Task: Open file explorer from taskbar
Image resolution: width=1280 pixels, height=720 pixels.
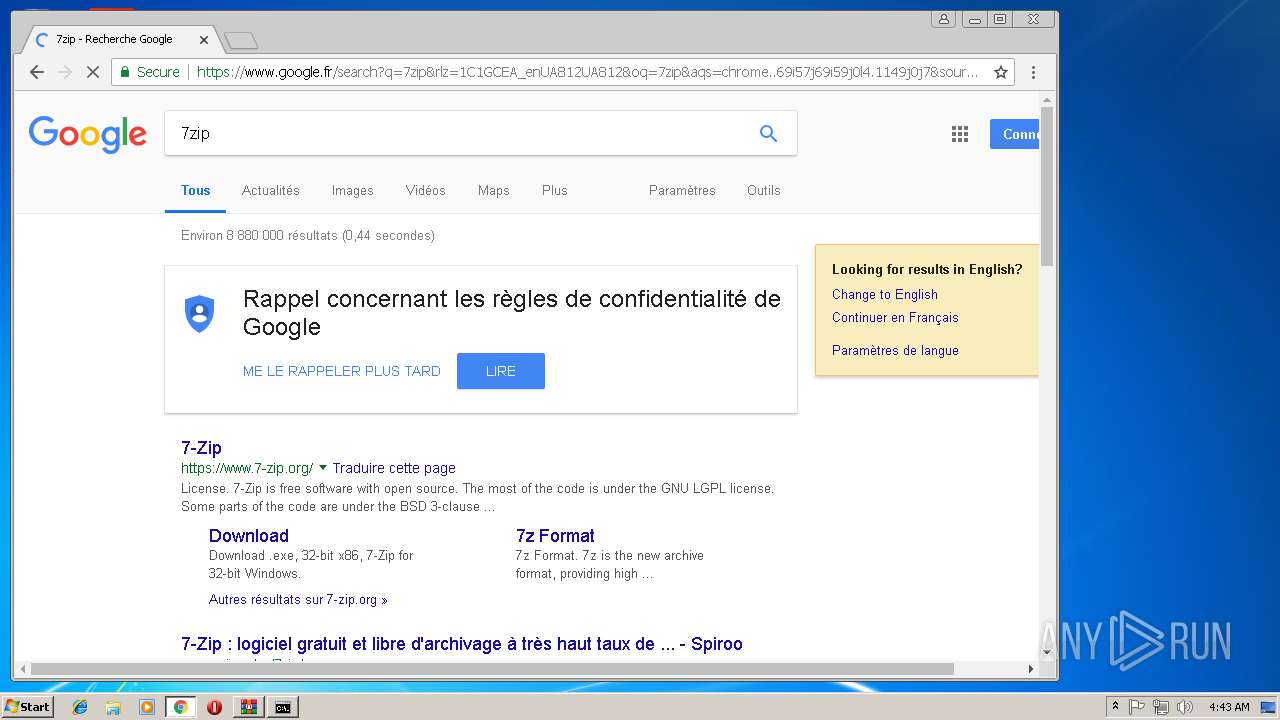Action: (x=113, y=707)
